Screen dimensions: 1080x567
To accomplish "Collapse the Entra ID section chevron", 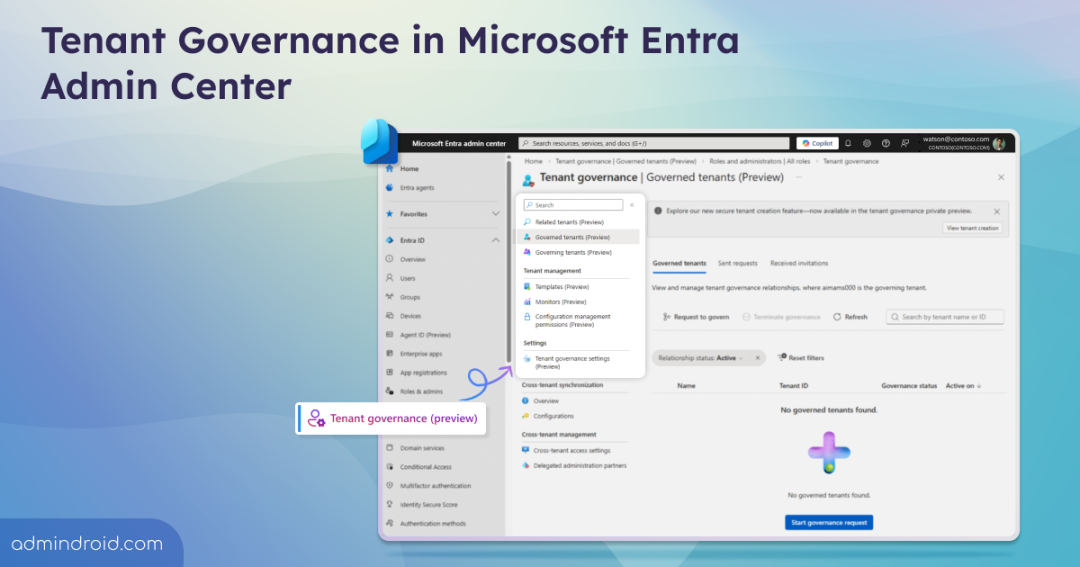I will 495,240.
